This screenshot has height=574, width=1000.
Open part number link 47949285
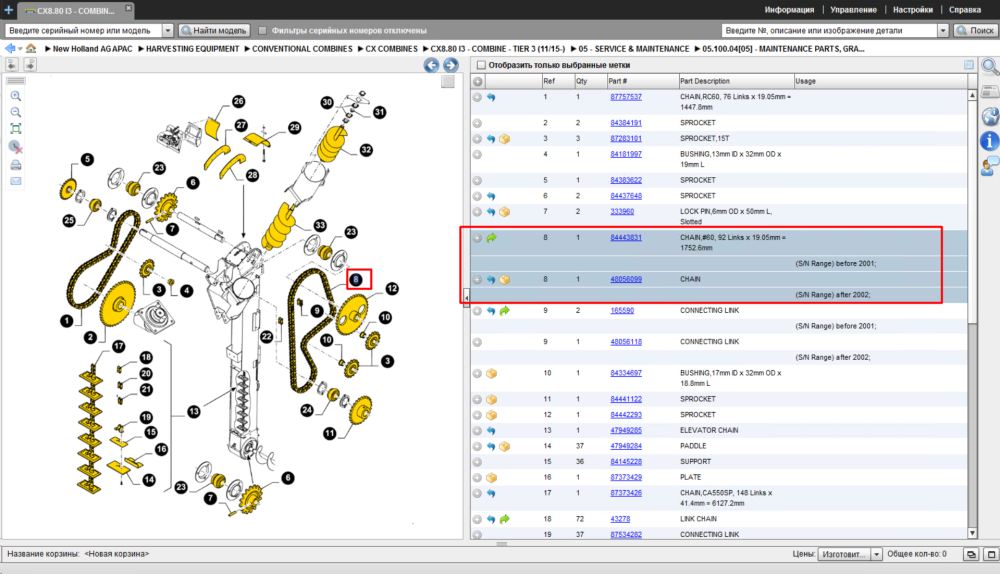pos(626,430)
